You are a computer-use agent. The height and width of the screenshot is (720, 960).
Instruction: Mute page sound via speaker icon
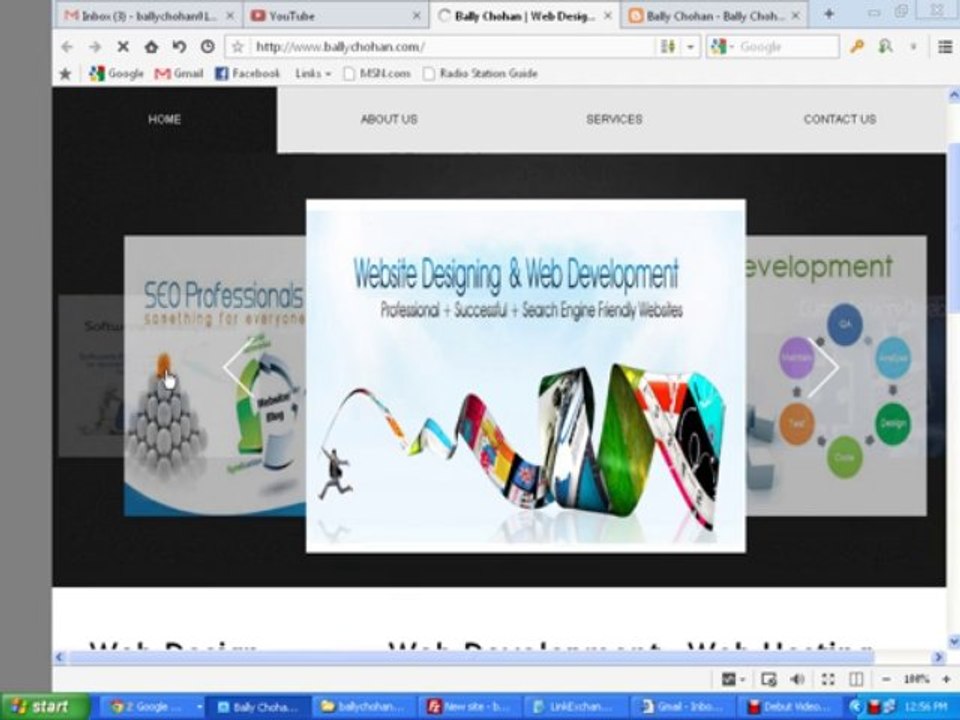797,679
